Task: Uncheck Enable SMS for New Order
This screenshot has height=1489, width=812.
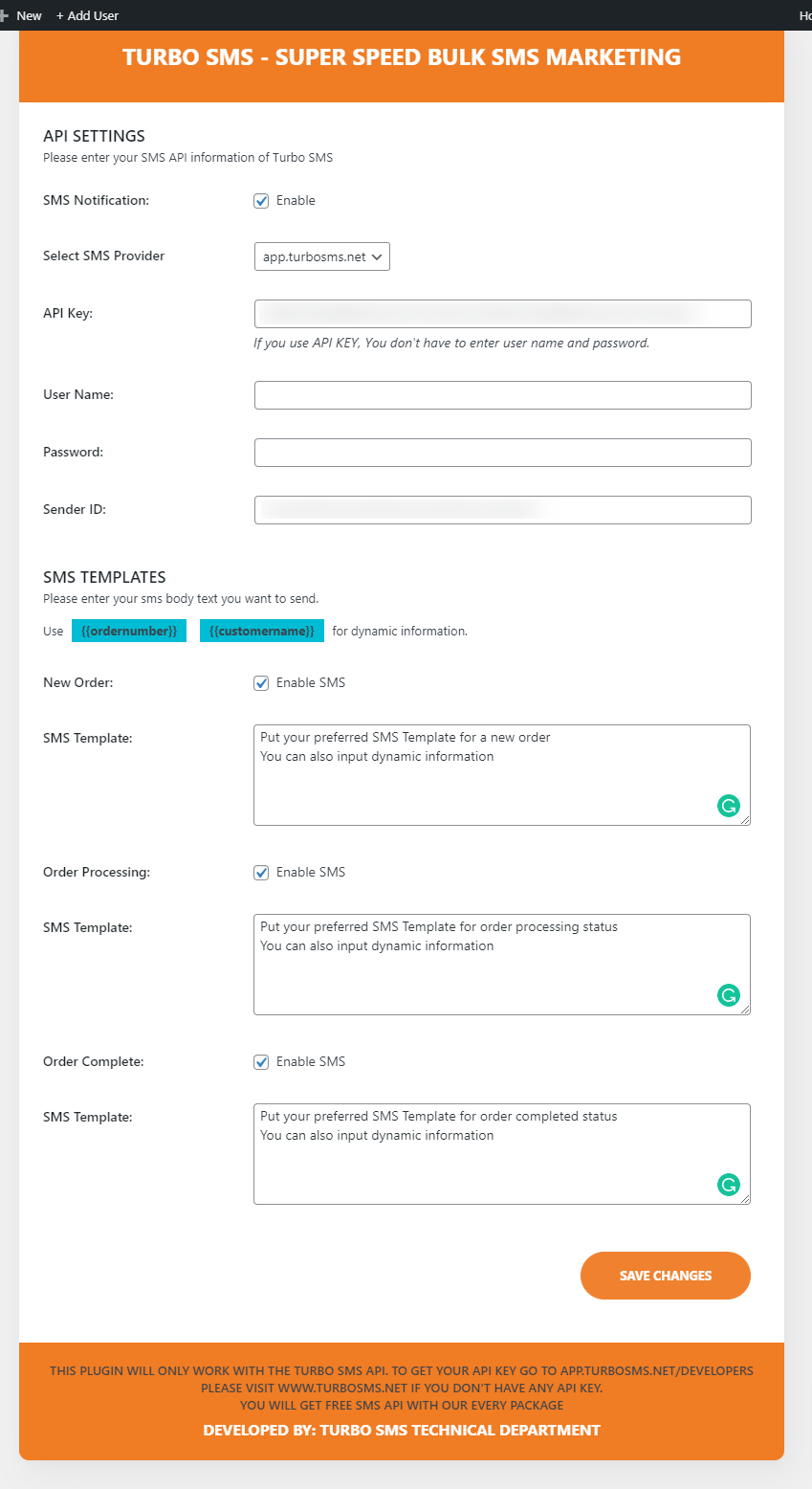Action: click(261, 683)
